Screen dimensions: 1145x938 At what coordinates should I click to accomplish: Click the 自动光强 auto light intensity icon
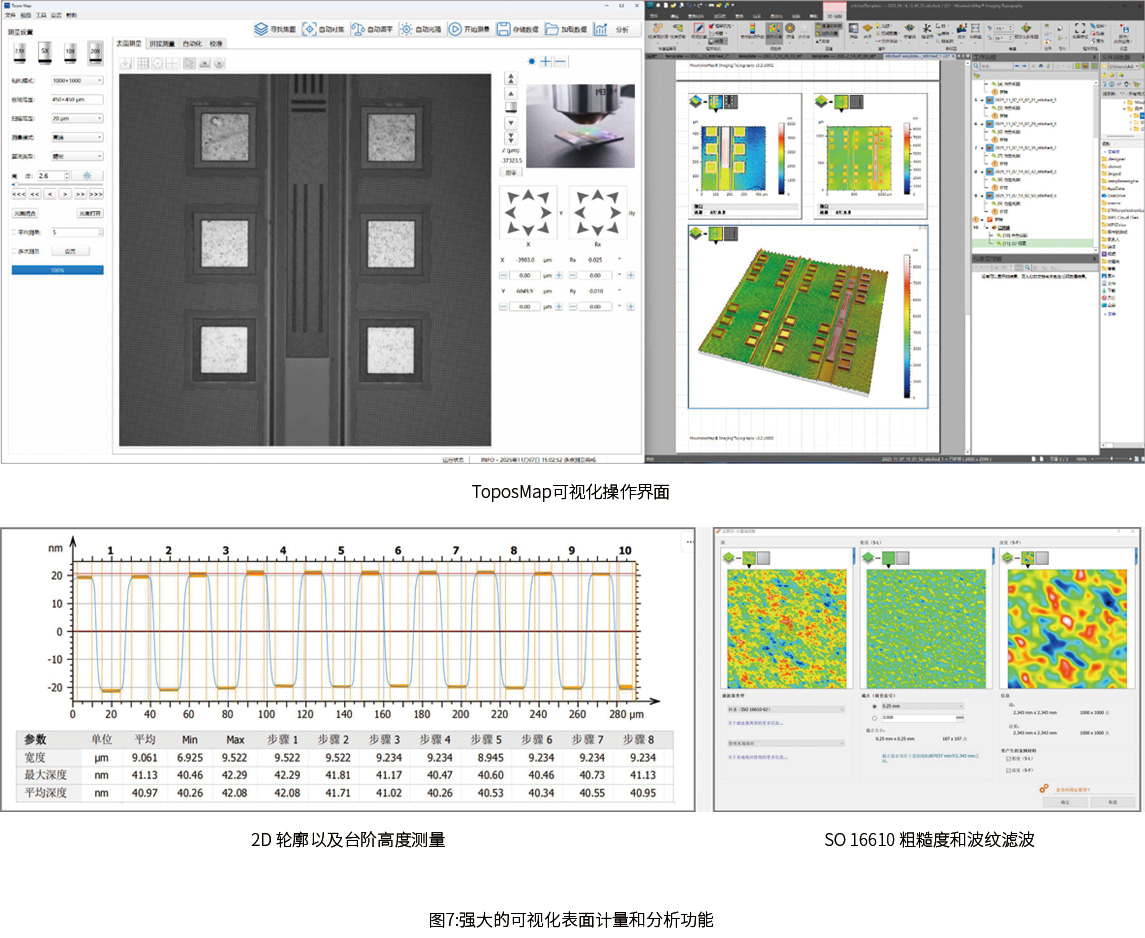407,30
